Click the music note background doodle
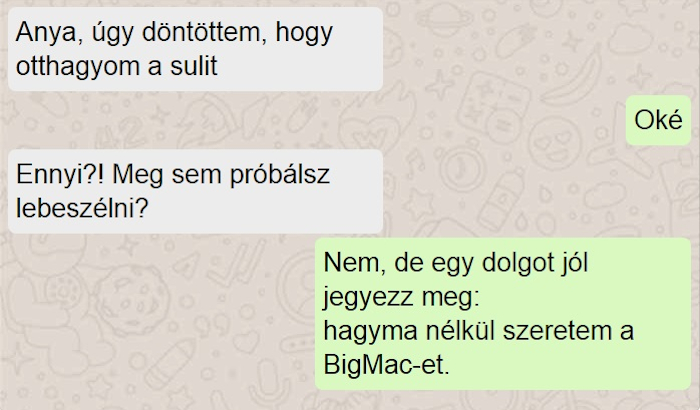Screen dimensions: 700x410 (415, 163)
